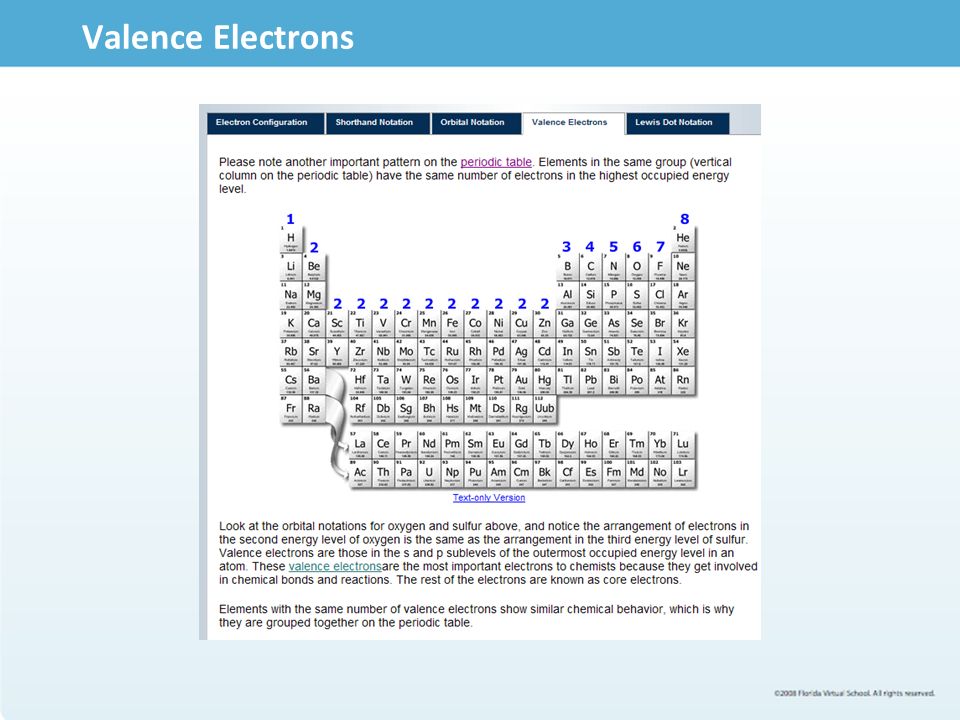This screenshot has width=960, height=720.
Task: Click the Plutonium (Pu) element tile
Action: coord(475,473)
